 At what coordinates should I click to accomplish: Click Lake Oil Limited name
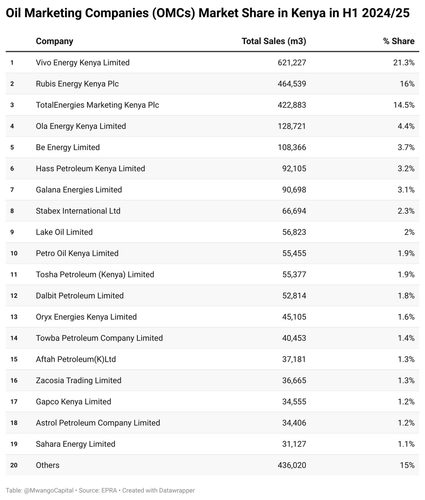(64, 232)
